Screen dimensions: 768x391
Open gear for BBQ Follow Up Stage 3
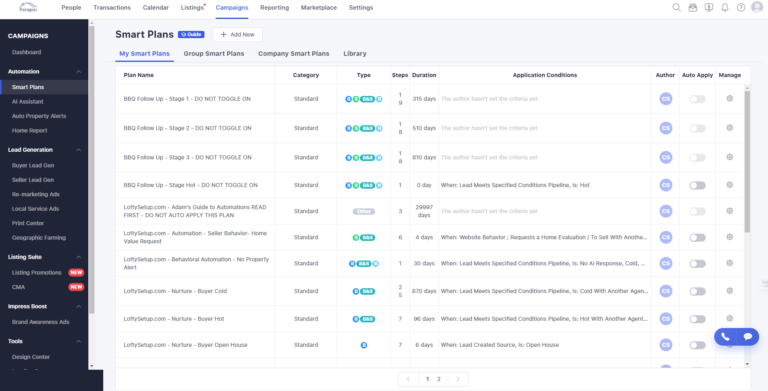click(x=729, y=157)
